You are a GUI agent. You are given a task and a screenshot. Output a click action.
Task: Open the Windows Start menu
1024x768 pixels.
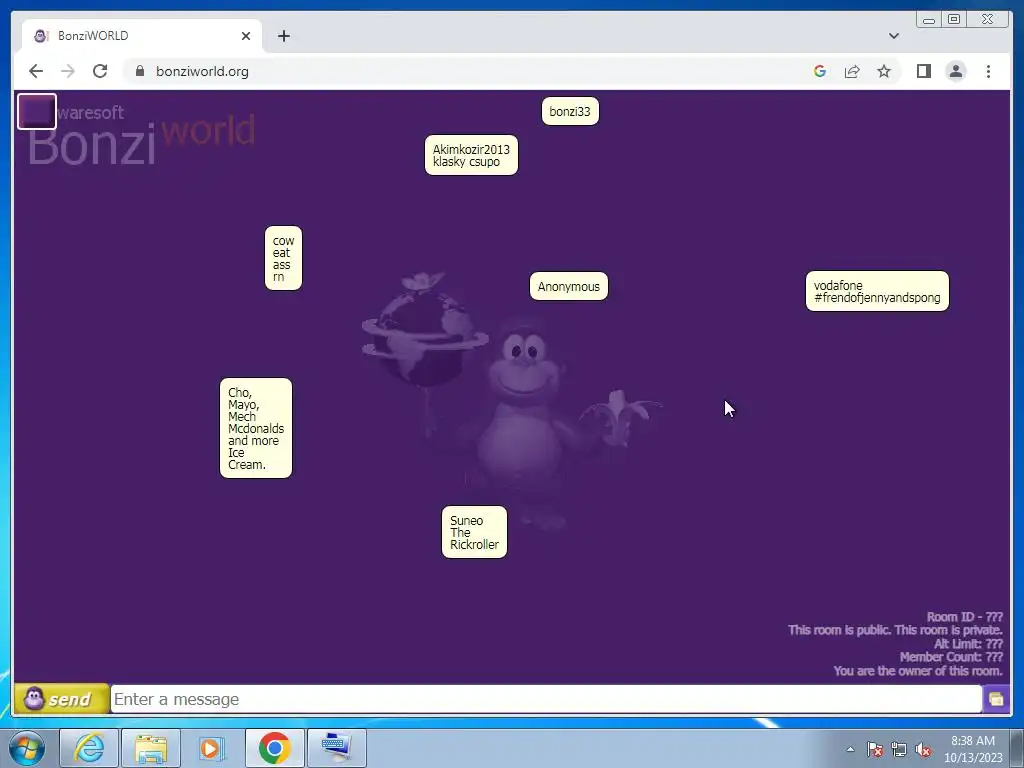pos(25,748)
